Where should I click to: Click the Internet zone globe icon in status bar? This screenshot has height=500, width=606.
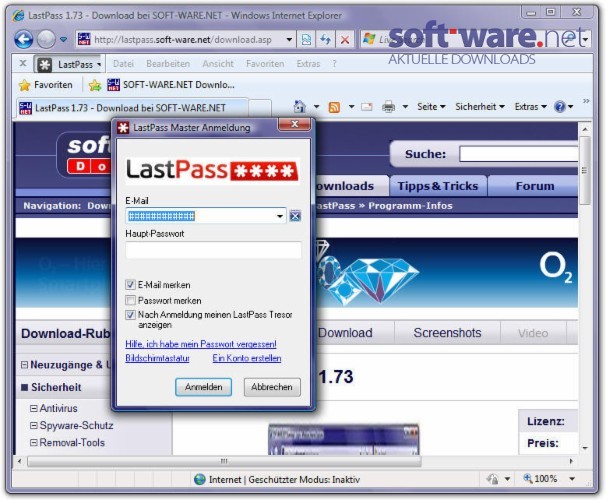click(200, 480)
